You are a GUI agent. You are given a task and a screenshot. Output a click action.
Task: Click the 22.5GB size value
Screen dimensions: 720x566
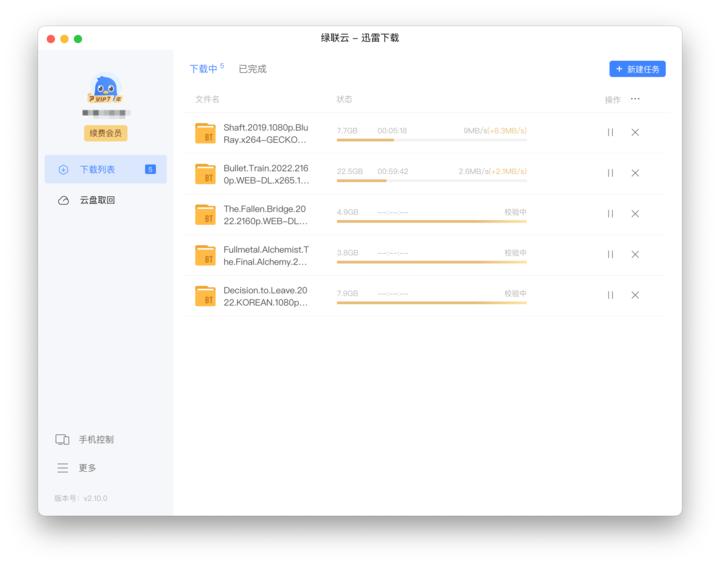tap(350, 171)
